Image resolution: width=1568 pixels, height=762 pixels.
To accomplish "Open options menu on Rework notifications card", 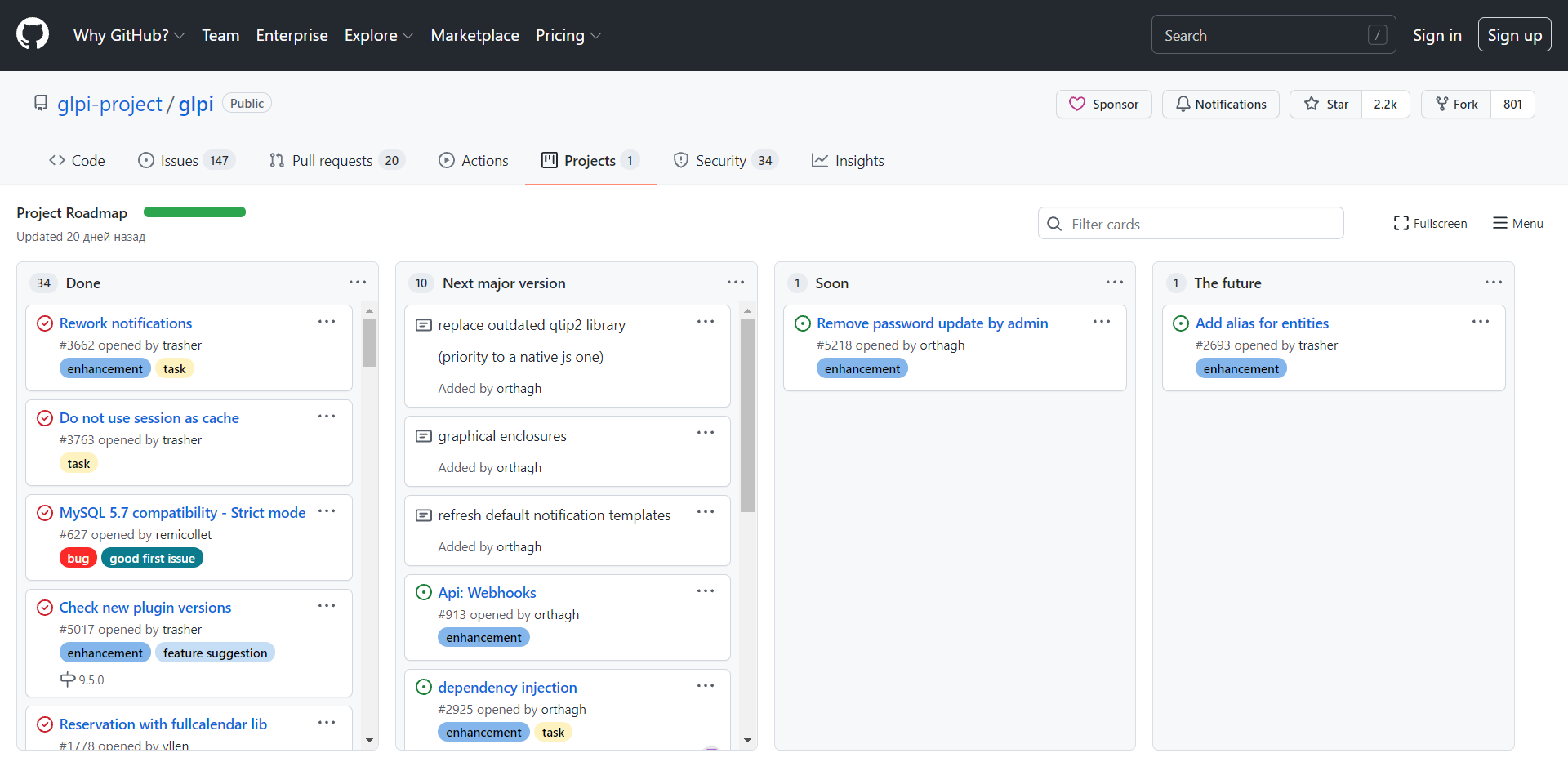I will coord(327,322).
